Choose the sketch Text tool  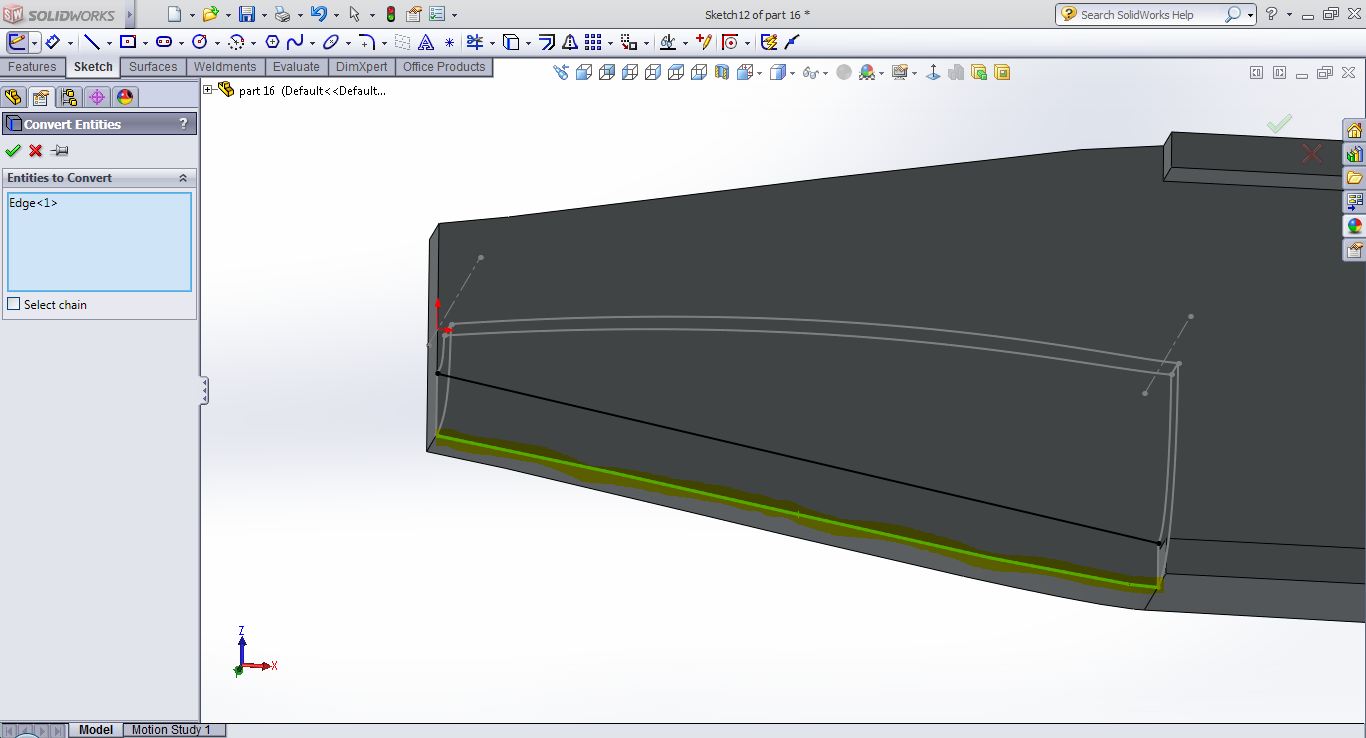click(x=426, y=42)
